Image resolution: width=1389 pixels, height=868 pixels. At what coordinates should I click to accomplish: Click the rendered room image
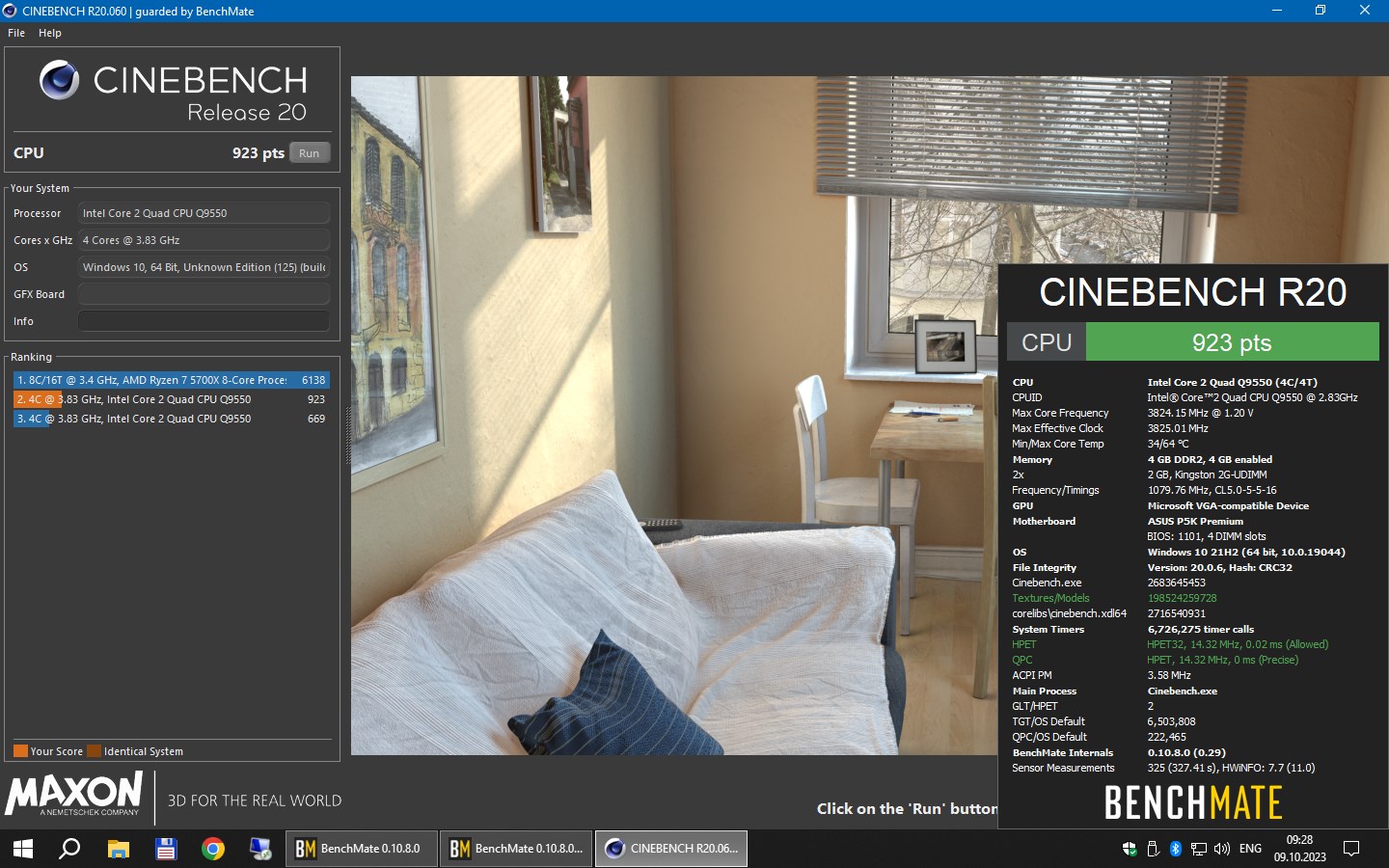674,415
